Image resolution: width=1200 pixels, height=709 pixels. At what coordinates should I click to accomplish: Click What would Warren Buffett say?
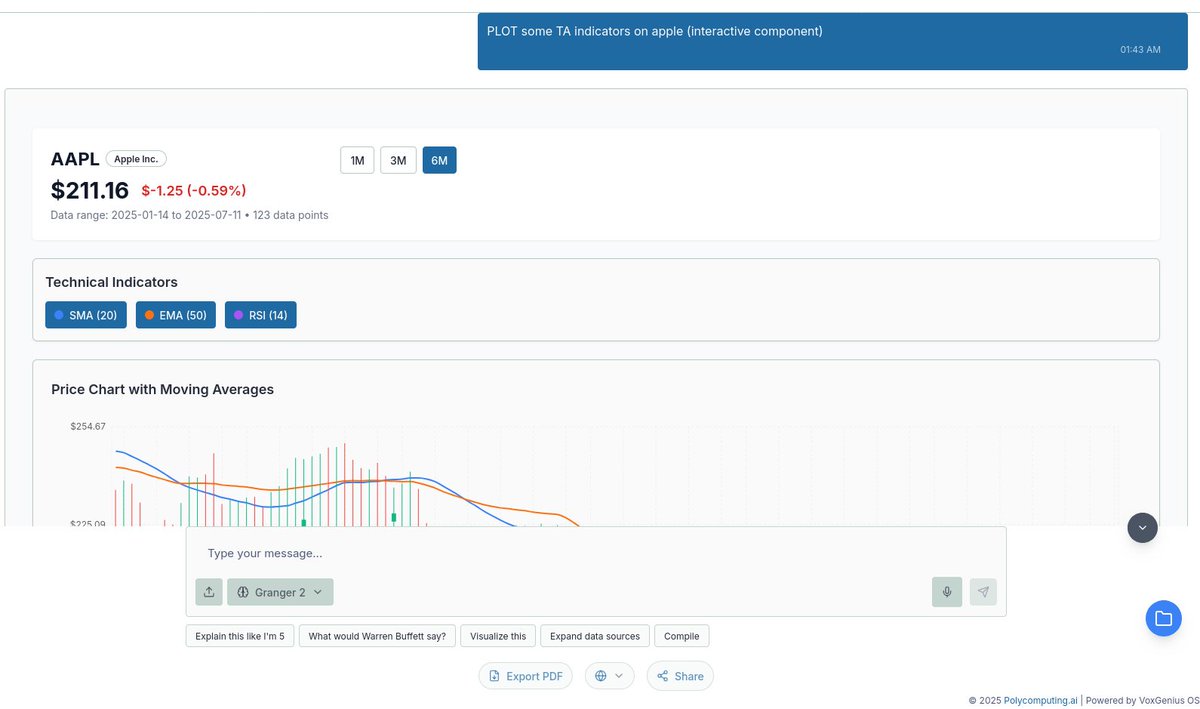(378, 636)
